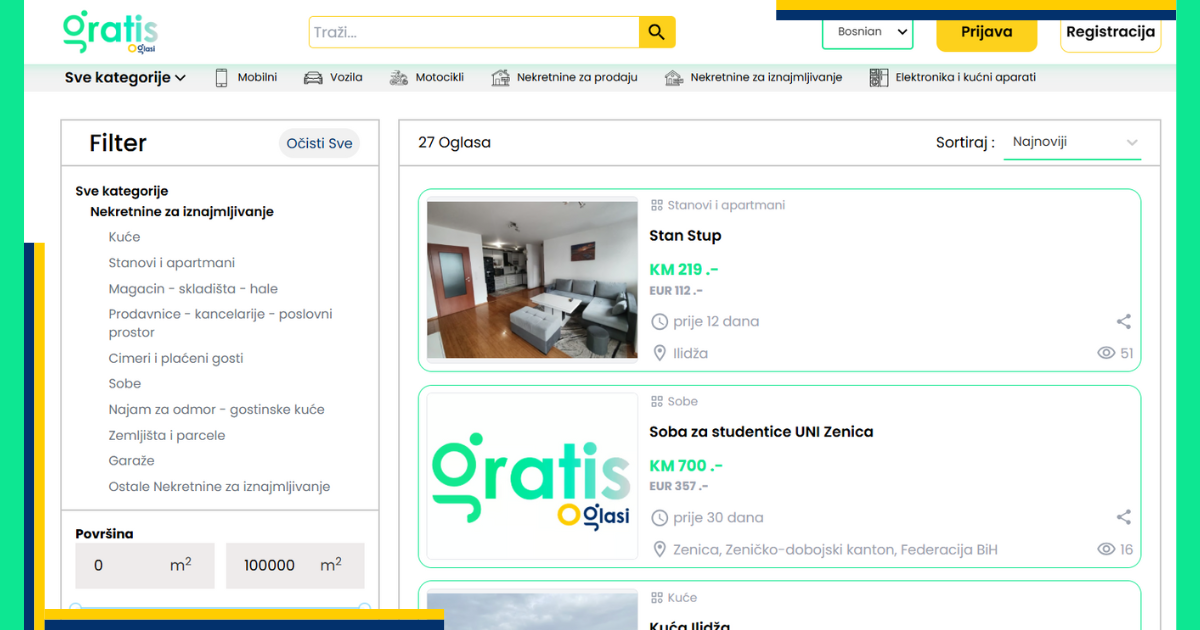Filter by Najam za odmor - gostinske kuće
This screenshot has height=630, width=1200.
click(217, 410)
